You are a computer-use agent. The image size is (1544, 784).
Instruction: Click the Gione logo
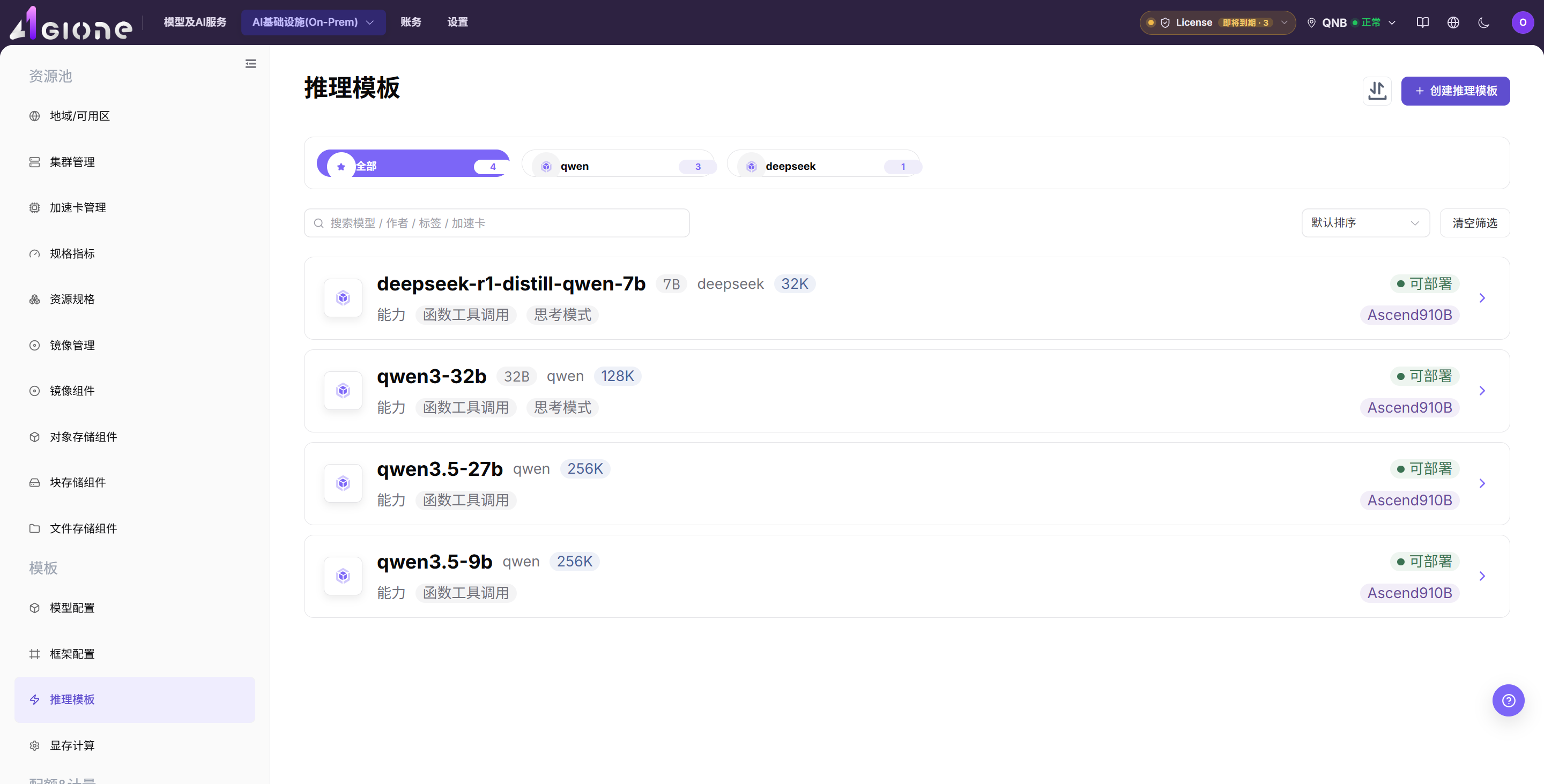(71, 23)
